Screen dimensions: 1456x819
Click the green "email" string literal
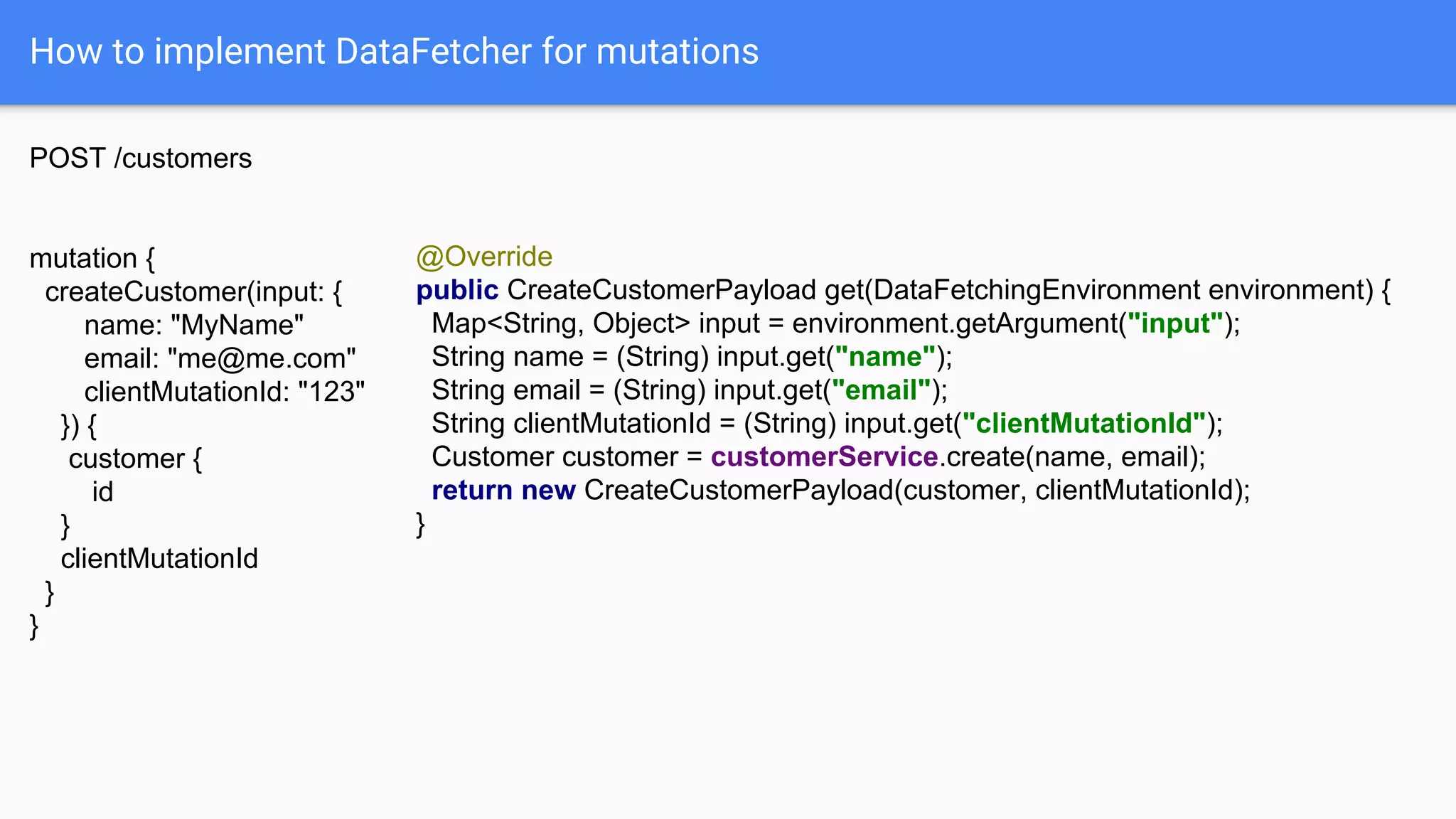(x=882, y=390)
